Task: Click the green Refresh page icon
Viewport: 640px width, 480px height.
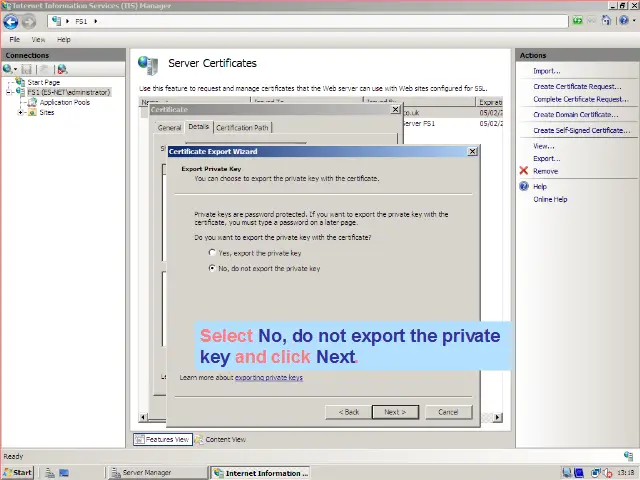Action: [x=577, y=20]
